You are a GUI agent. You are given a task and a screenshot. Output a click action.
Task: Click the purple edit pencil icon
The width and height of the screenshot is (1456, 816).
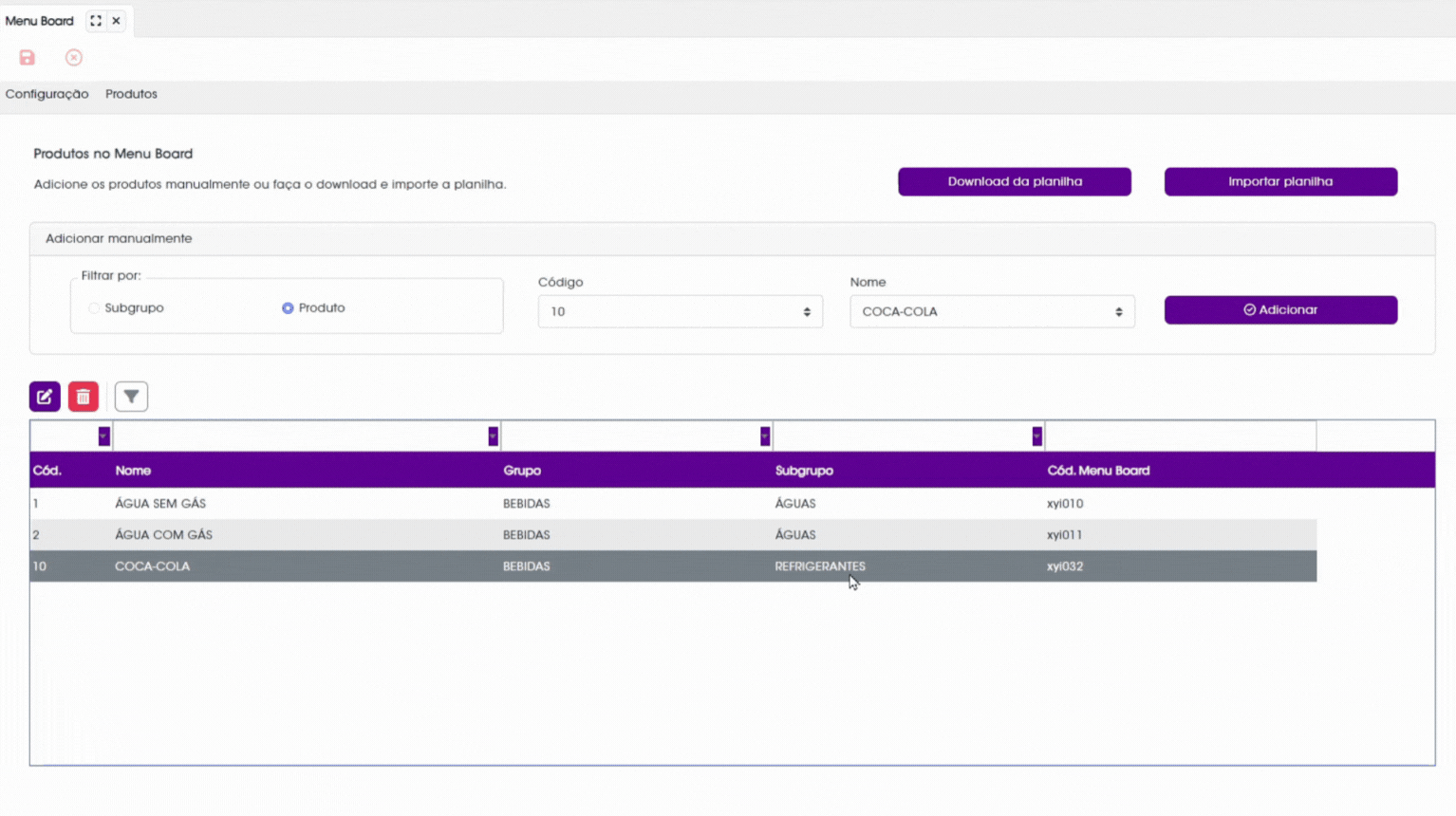45,397
